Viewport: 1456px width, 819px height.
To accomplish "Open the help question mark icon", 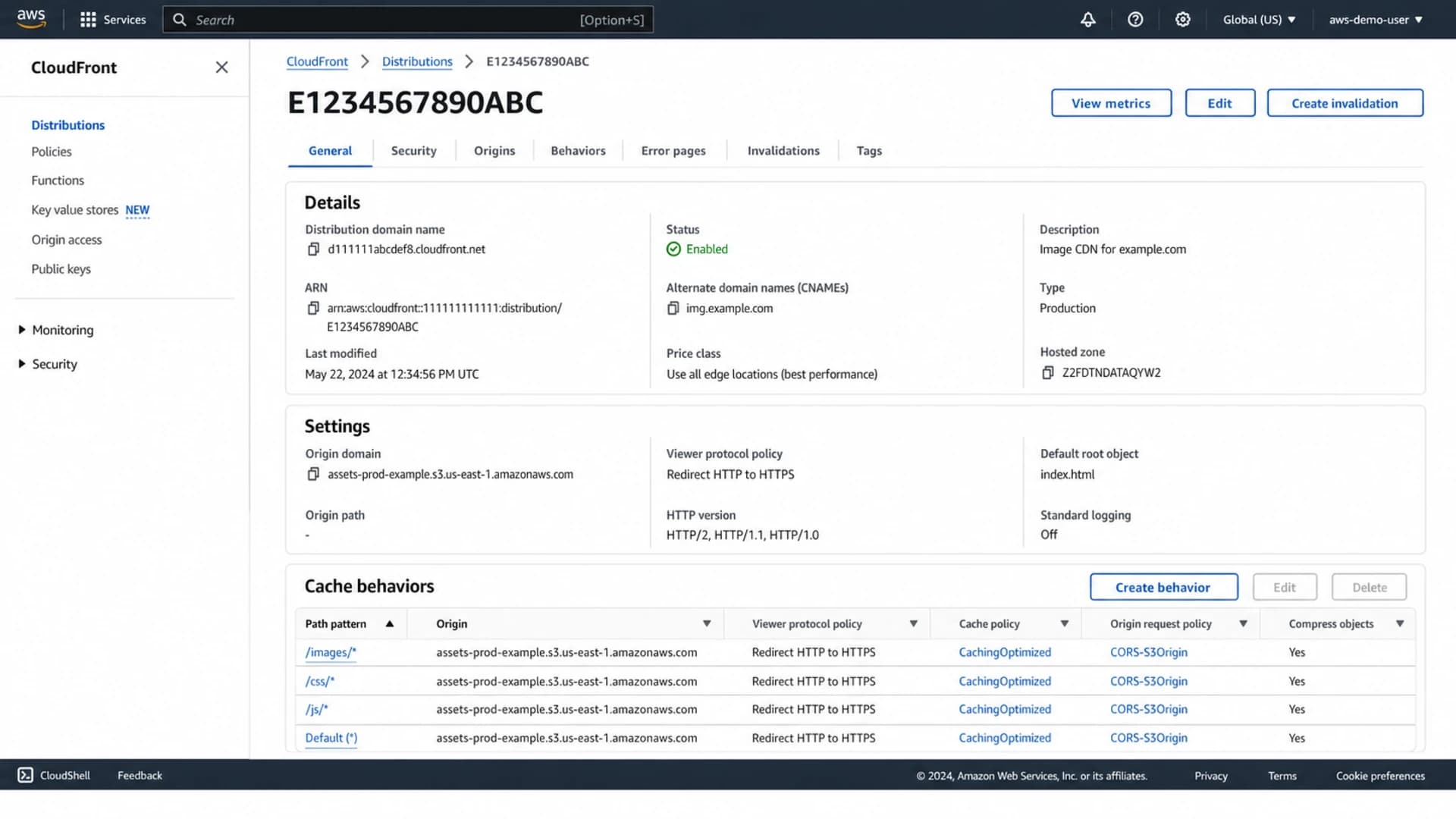I will pyautogui.click(x=1135, y=20).
